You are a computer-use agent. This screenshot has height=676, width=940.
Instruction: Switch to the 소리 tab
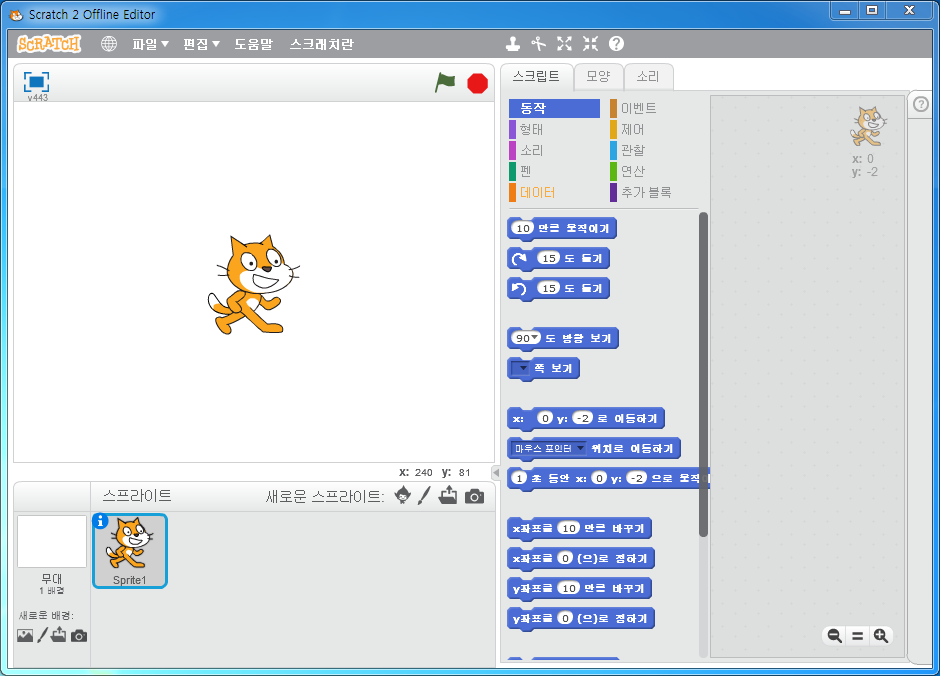click(x=648, y=77)
